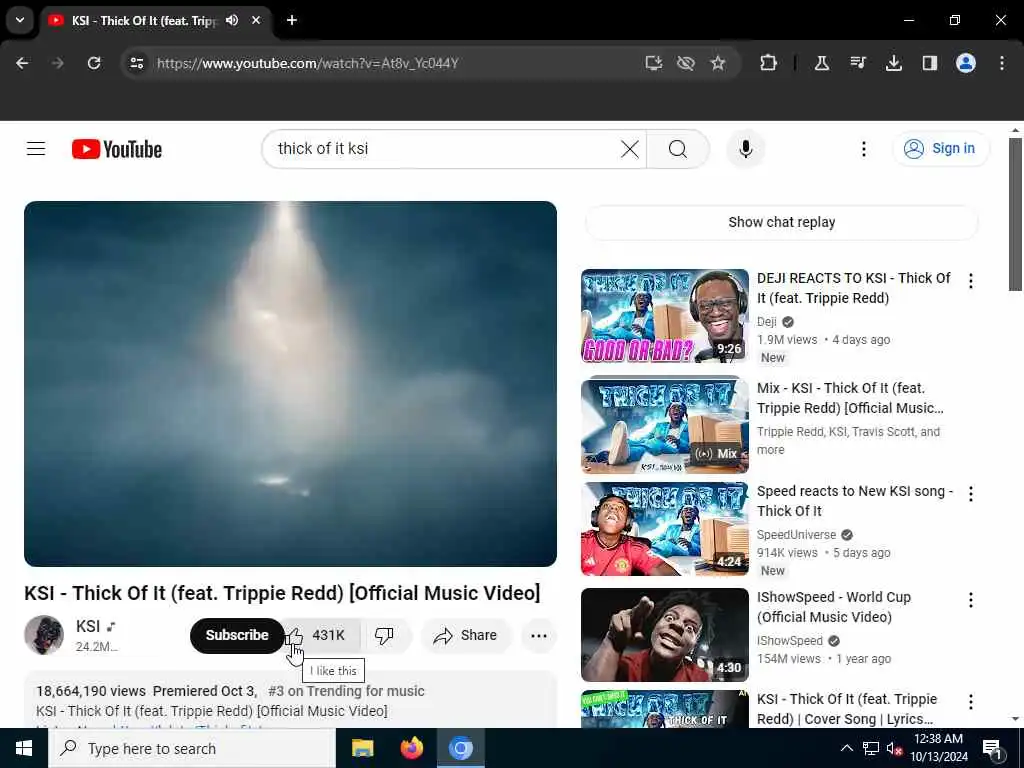Open the Share dialog
Image resolution: width=1024 pixels, height=768 pixels.
[466, 635]
